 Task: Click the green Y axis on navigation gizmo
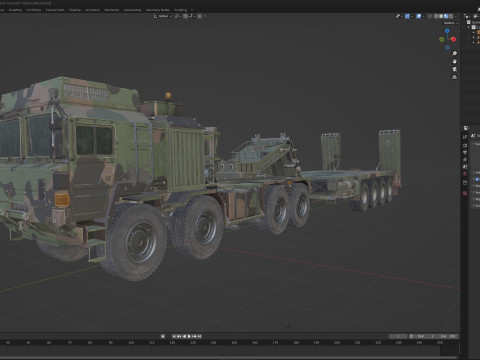pos(442,39)
